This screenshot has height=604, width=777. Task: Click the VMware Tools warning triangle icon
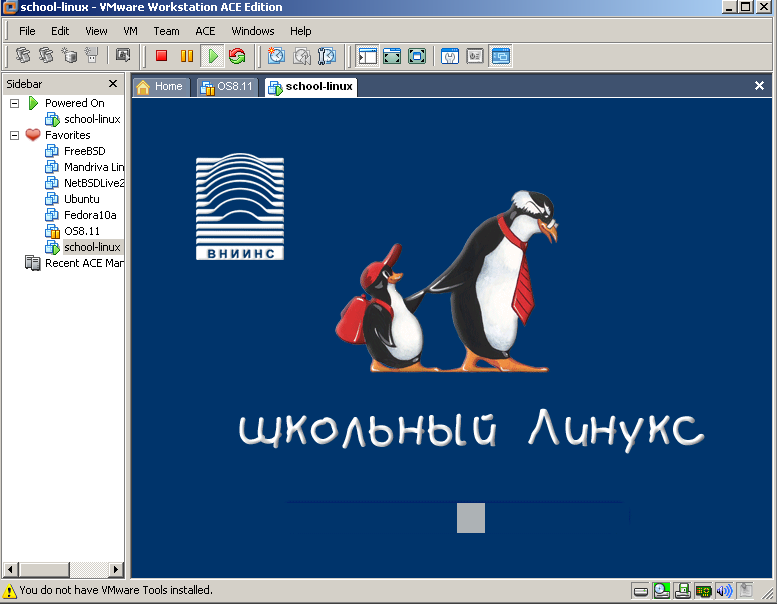pyautogui.click(x=9, y=591)
